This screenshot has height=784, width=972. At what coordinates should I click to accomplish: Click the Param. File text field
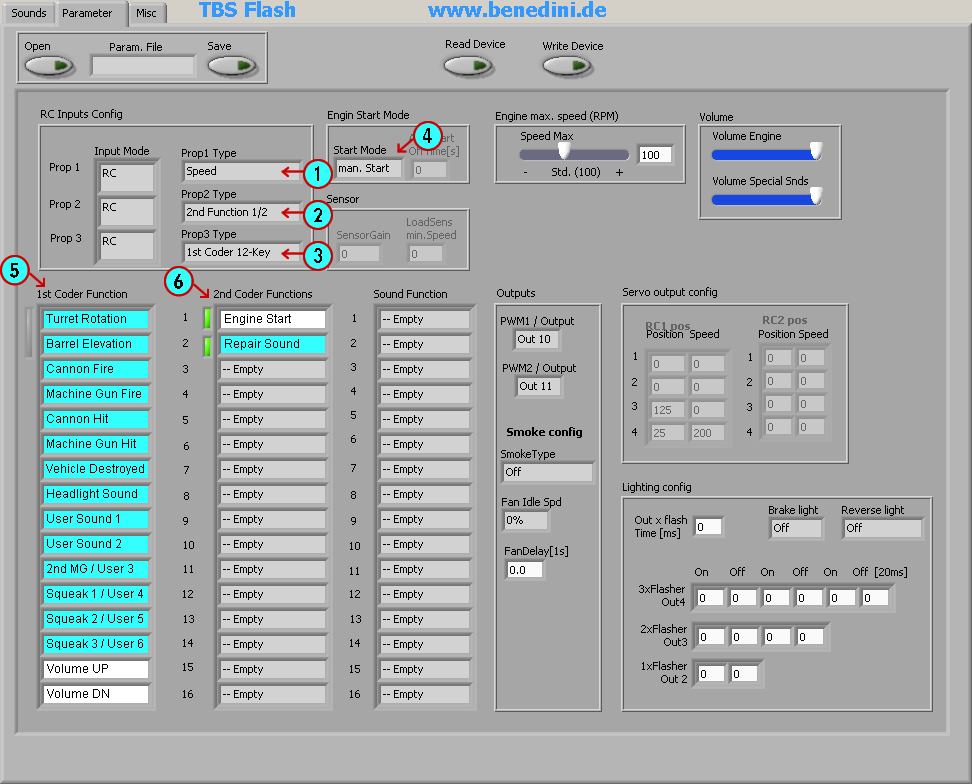(142, 66)
